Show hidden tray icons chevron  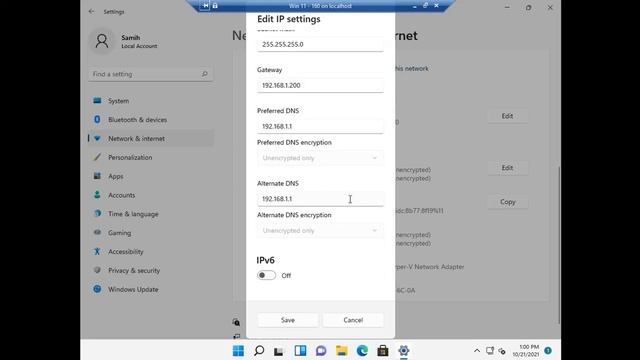click(x=477, y=351)
